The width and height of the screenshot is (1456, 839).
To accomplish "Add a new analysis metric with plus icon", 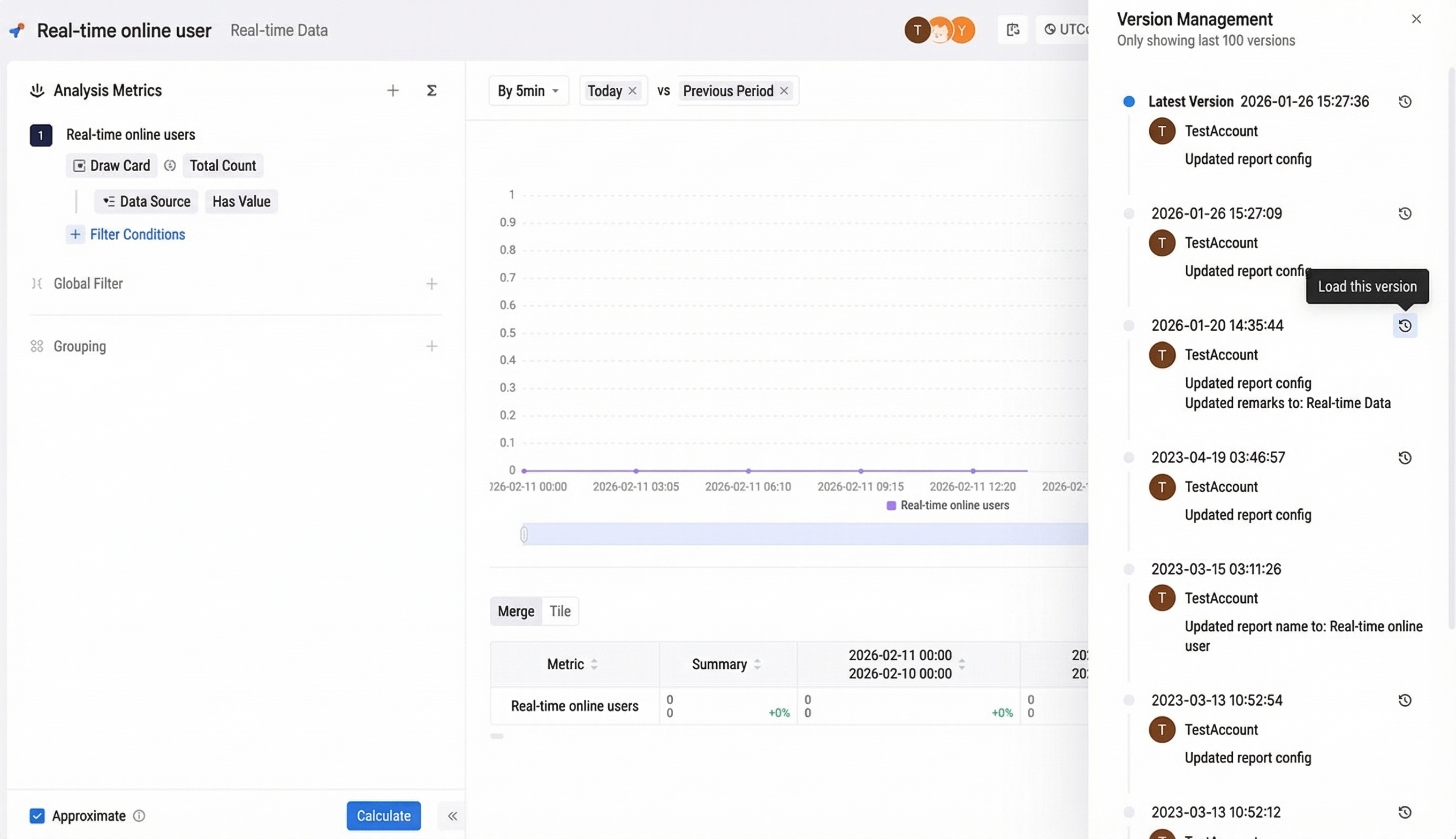I will pos(392,90).
